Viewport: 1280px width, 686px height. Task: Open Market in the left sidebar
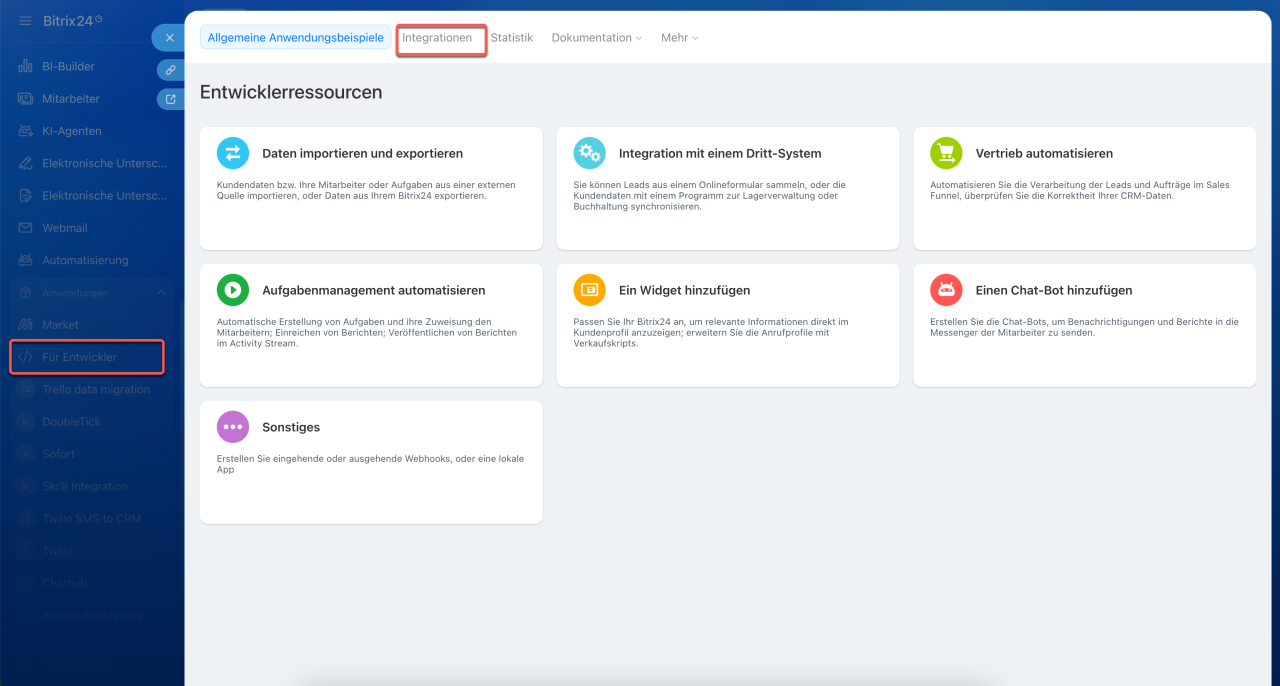[x=60, y=325]
